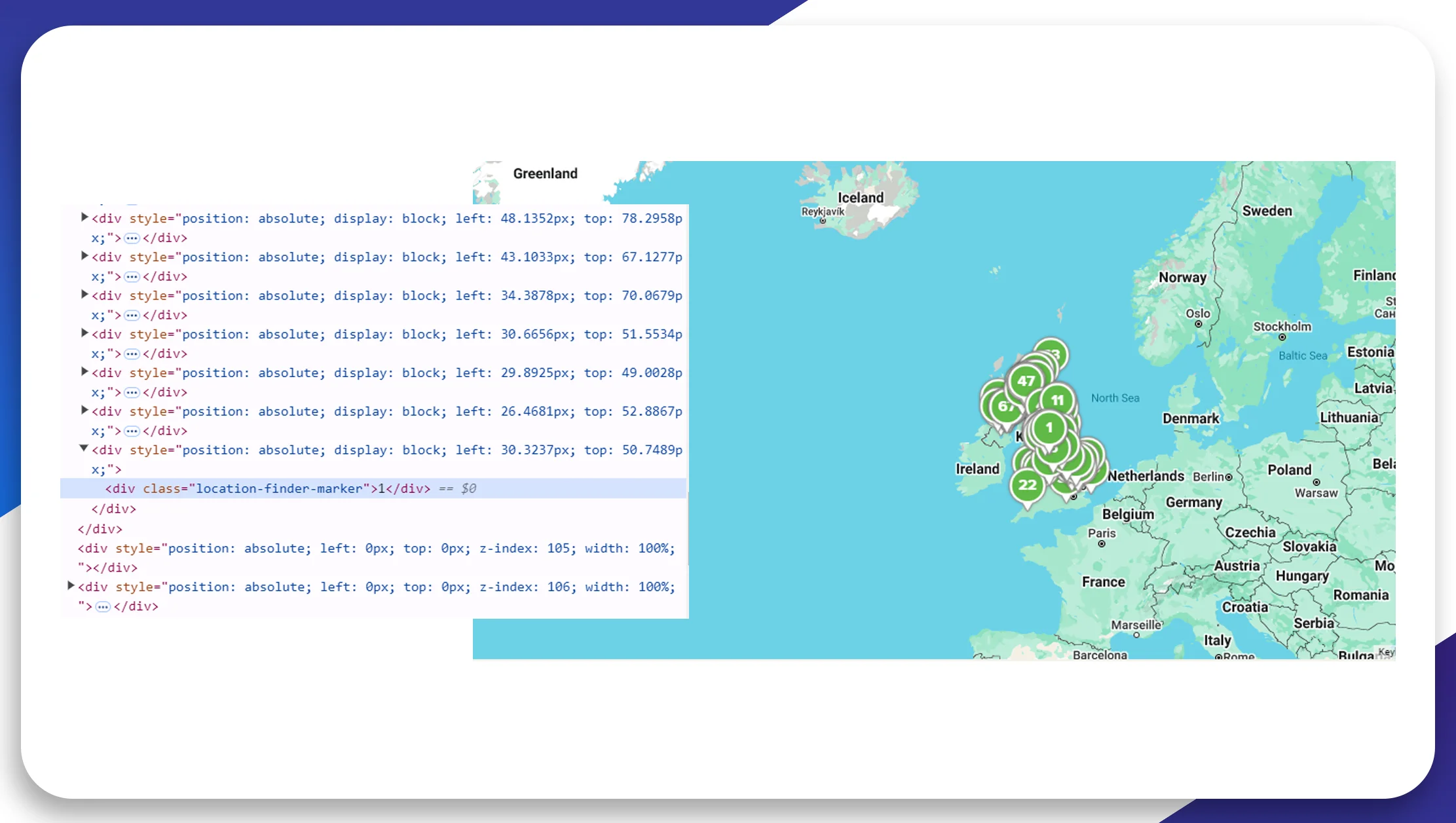Click the Netherlands label on the map

pyautogui.click(x=1146, y=476)
